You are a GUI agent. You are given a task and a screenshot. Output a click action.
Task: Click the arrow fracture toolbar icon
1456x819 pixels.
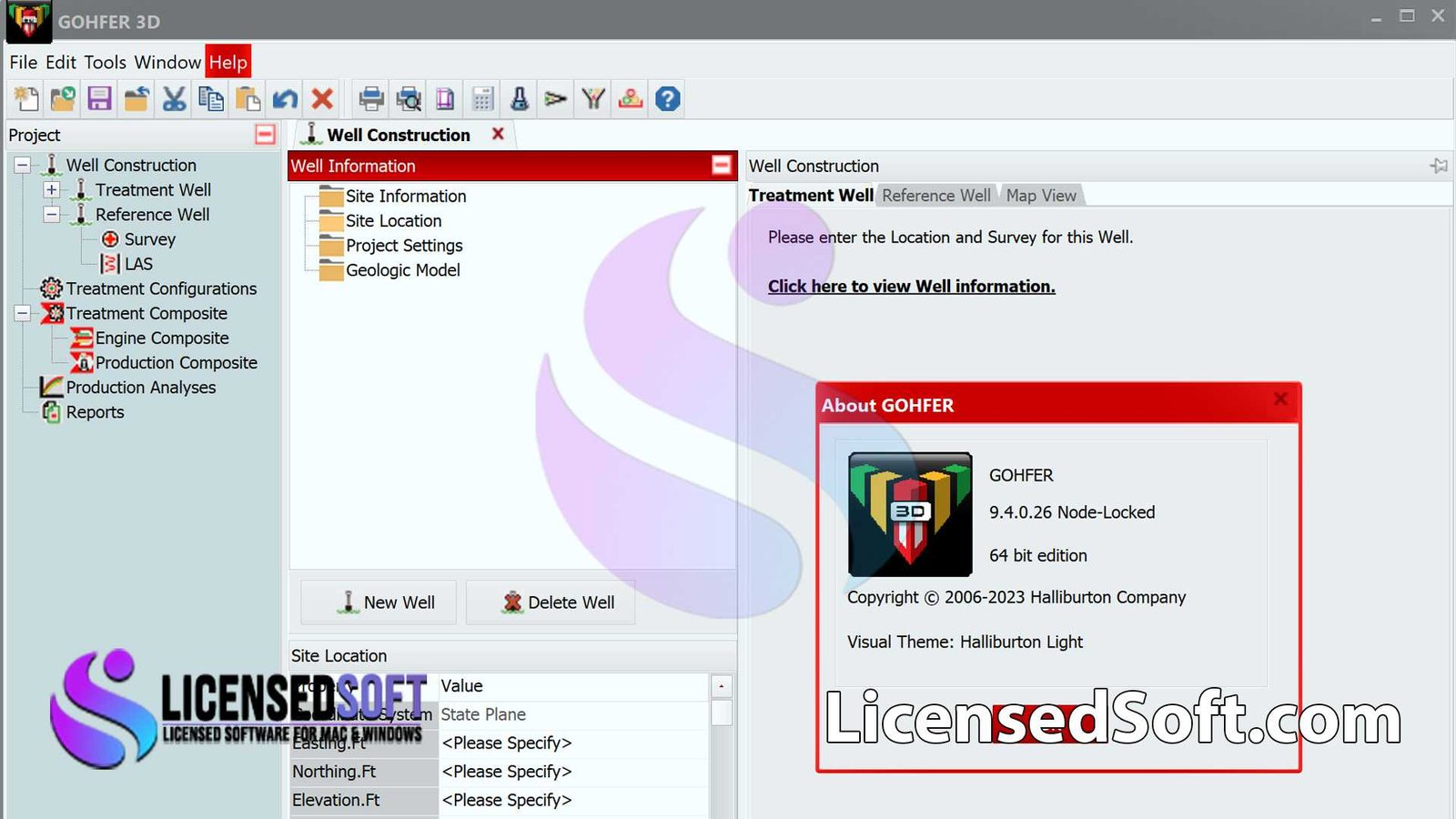[556, 98]
